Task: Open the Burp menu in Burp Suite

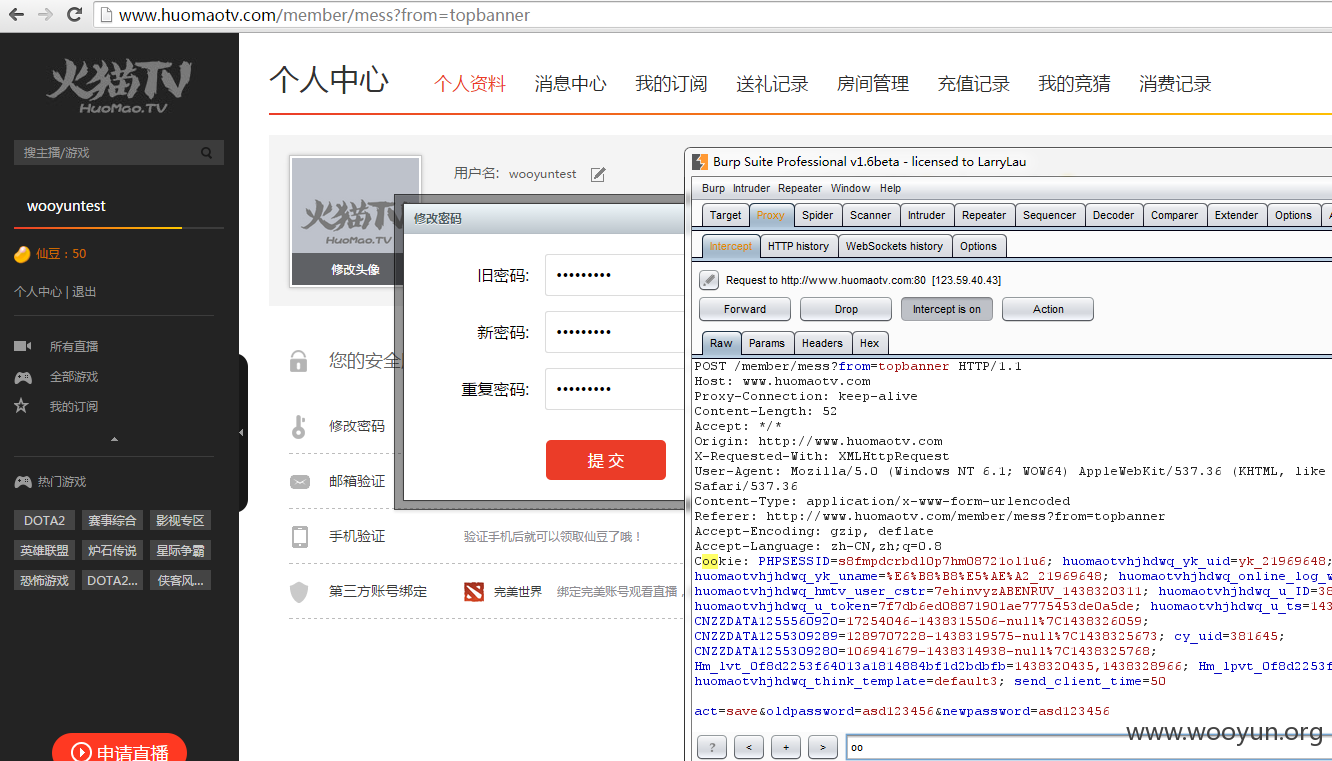Action: coord(714,188)
